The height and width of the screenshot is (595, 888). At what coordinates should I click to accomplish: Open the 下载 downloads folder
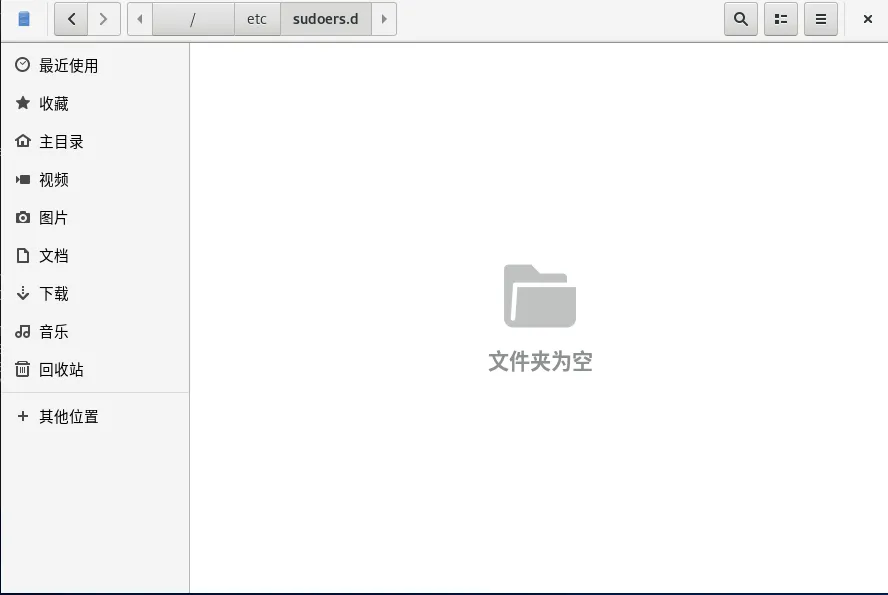[54, 294]
